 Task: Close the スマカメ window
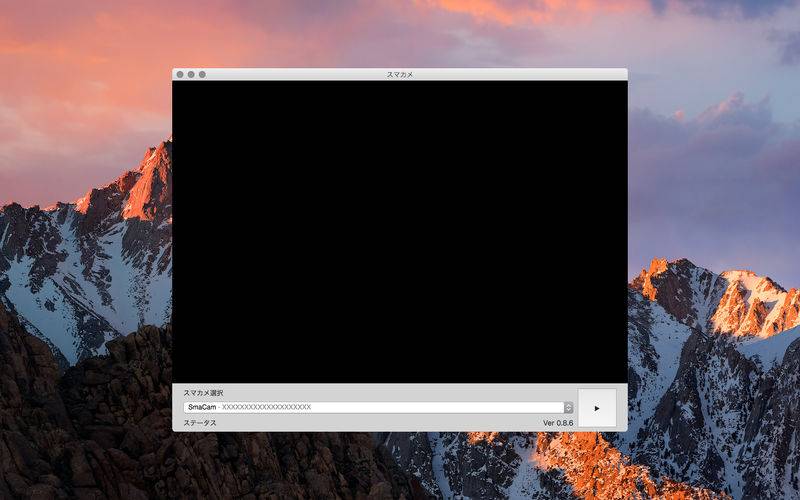pos(180,74)
